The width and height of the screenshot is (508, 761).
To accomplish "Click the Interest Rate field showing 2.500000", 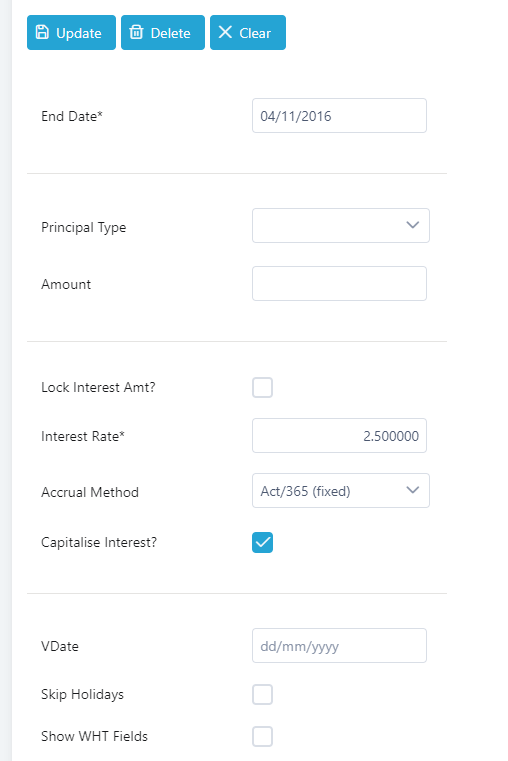I will pyautogui.click(x=339, y=435).
